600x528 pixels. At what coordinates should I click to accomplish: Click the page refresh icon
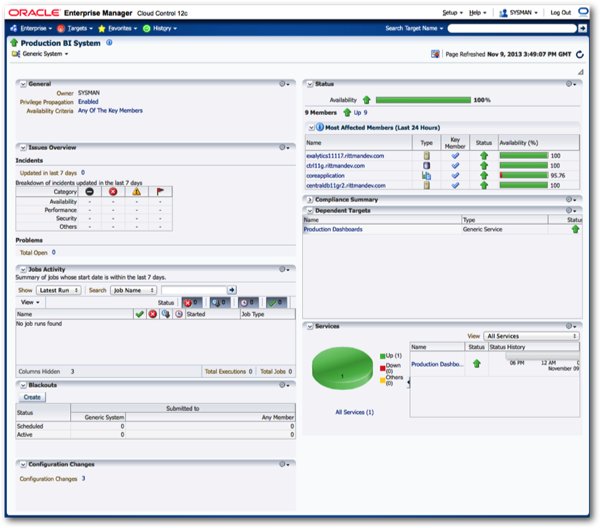click(580, 54)
